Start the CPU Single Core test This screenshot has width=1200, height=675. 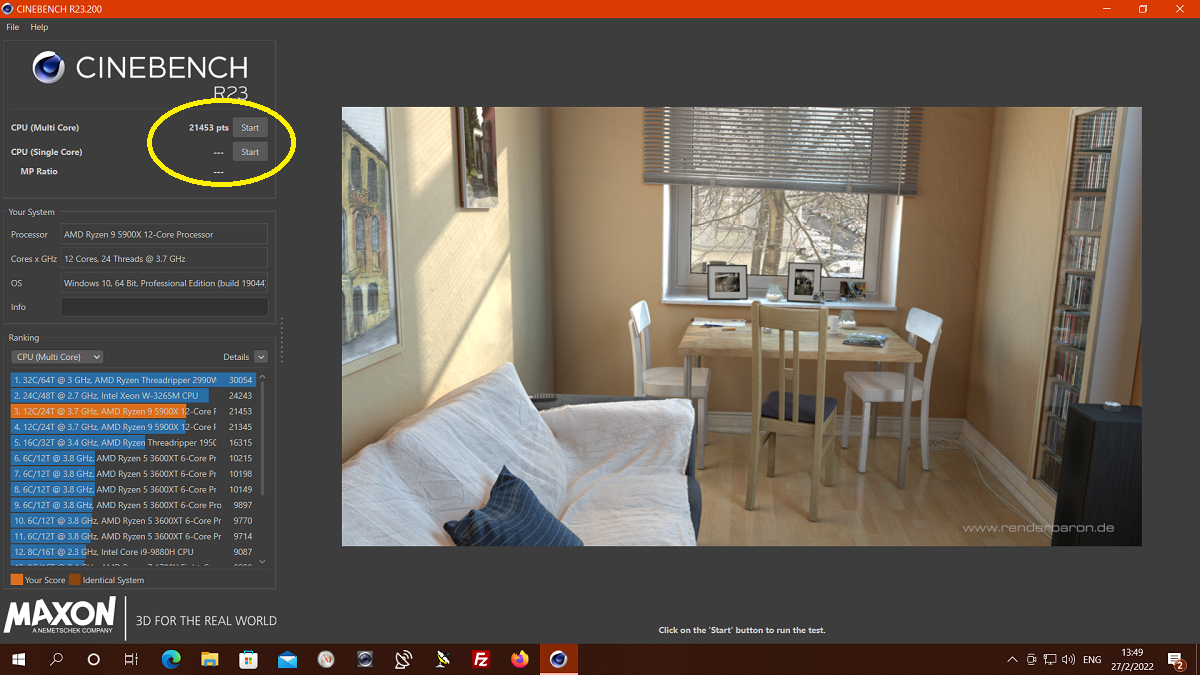(250, 152)
